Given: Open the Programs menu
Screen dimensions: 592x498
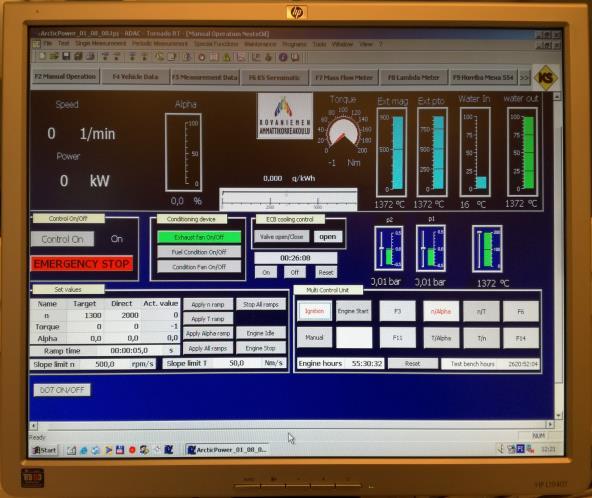Looking at the screenshot, I should click(x=294, y=44).
